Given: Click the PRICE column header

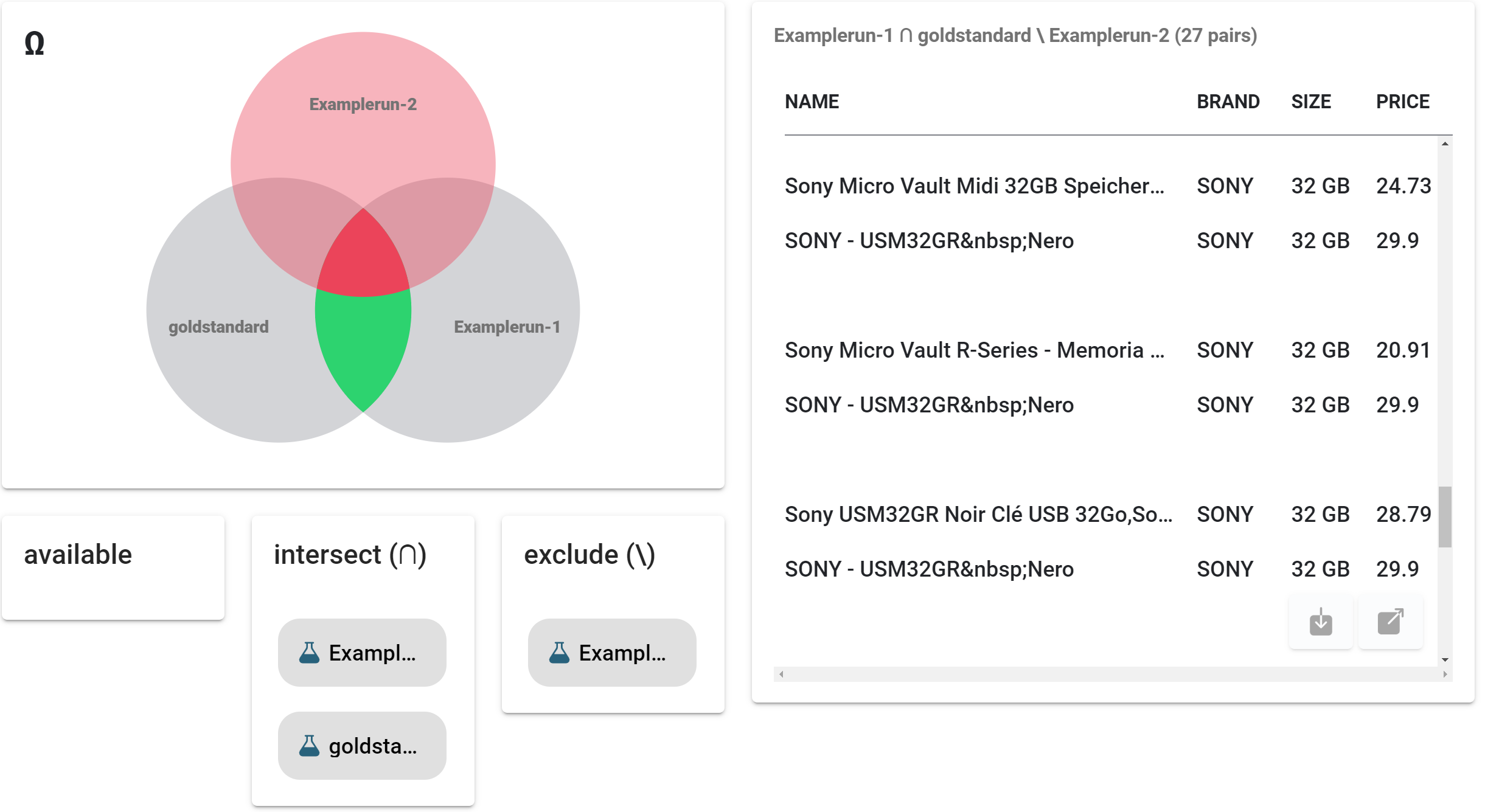Looking at the screenshot, I should coord(1402,102).
